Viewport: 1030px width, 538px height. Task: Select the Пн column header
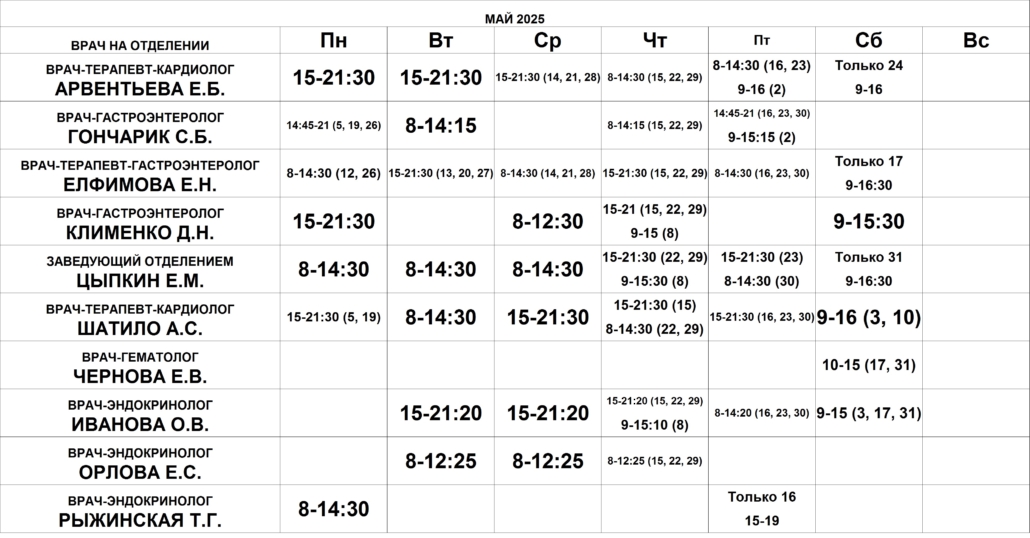point(334,40)
